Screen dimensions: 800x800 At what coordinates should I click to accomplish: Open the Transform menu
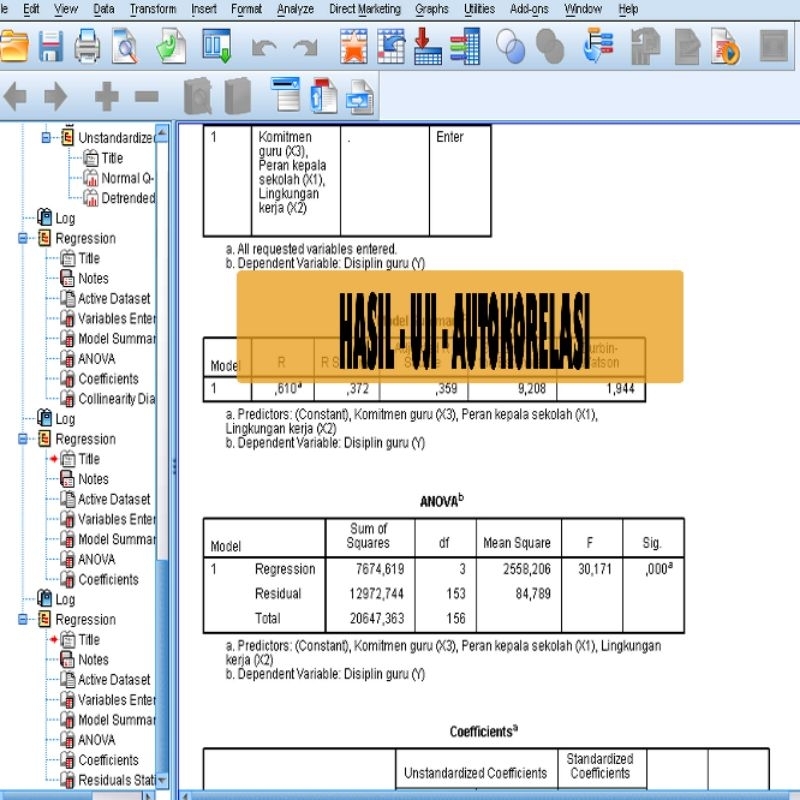click(153, 9)
